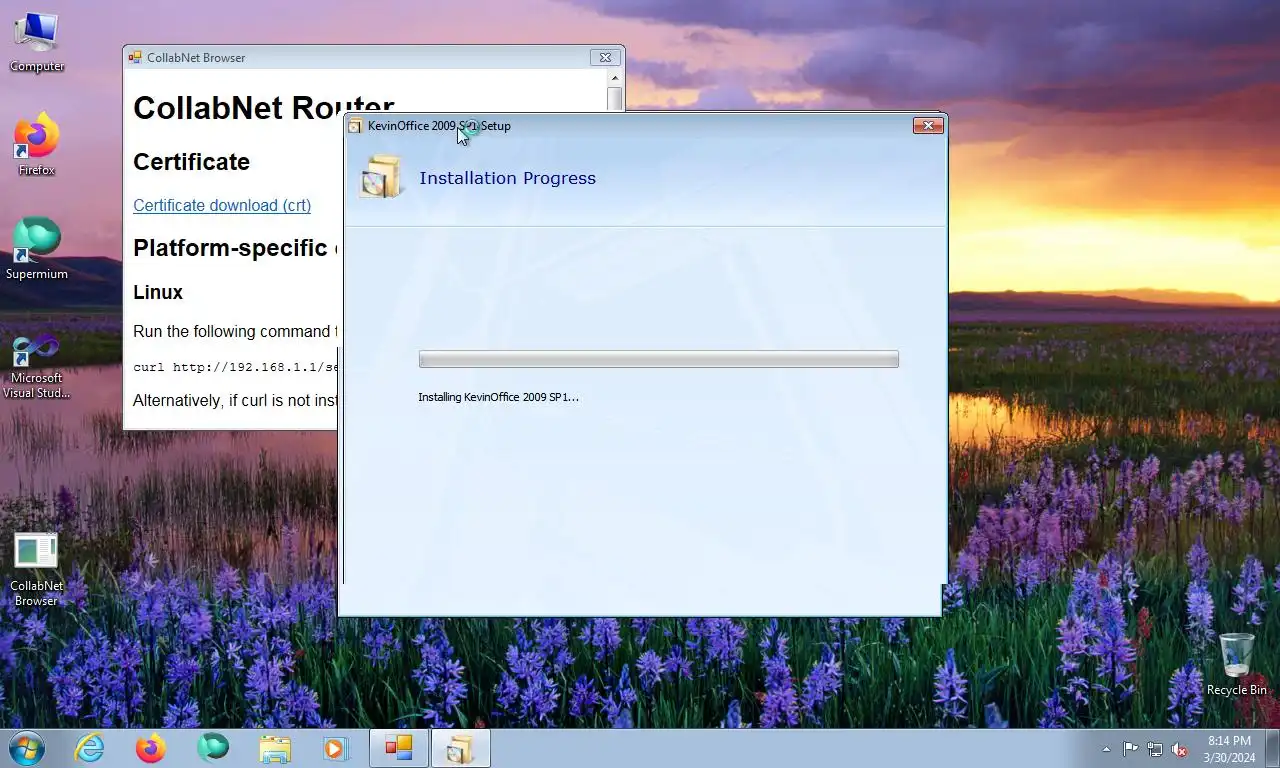
Task: Click the curl http://192.168.1.1 command text
Action: click(x=236, y=367)
